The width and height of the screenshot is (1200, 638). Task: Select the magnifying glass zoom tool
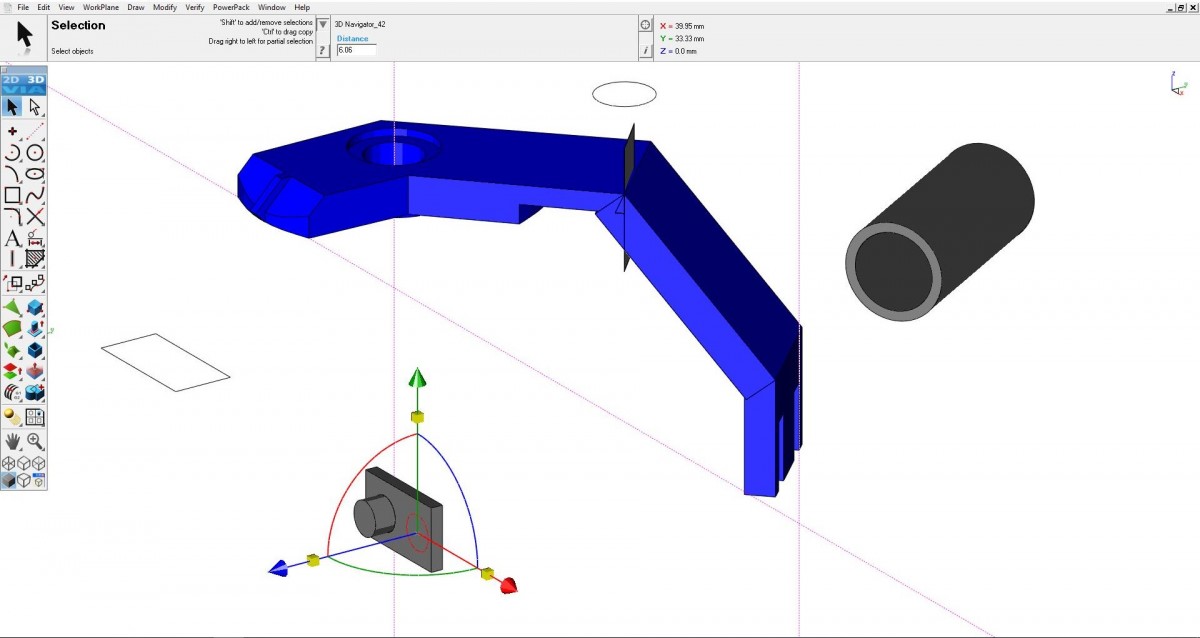pyautogui.click(x=35, y=441)
